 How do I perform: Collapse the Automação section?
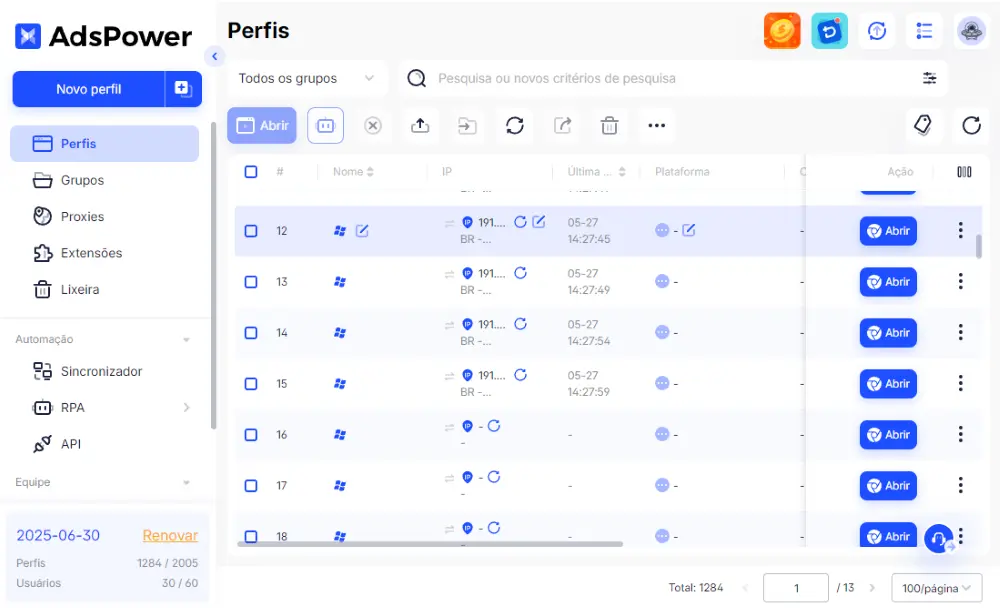pyautogui.click(x=186, y=339)
